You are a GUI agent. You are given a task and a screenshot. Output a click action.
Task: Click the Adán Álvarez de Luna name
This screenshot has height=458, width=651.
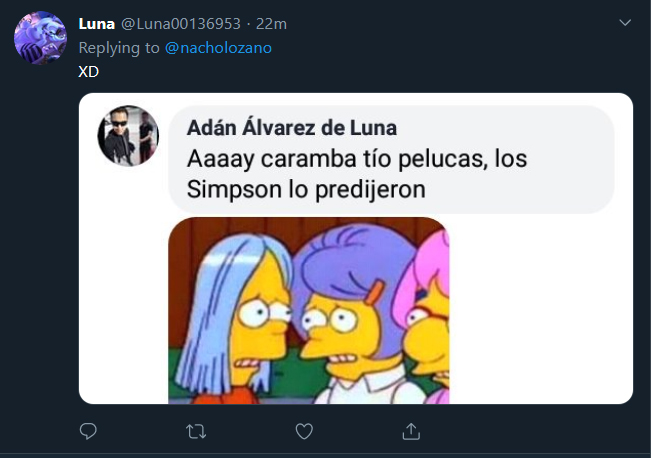click(x=292, y=127)
